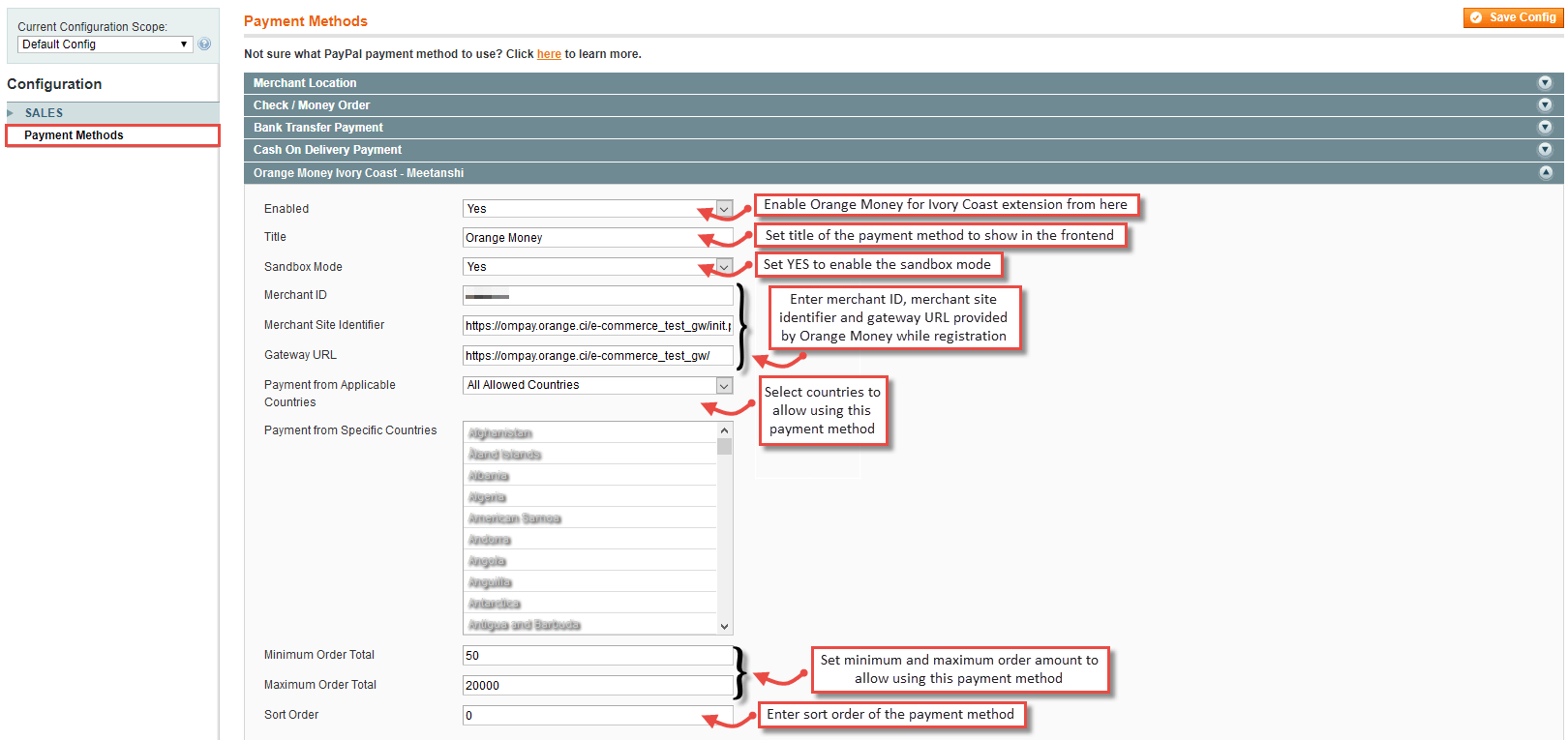Viewport: 1568px width, 740px height.
Task: Select Albania in the countries list
Action: [590, 476]
